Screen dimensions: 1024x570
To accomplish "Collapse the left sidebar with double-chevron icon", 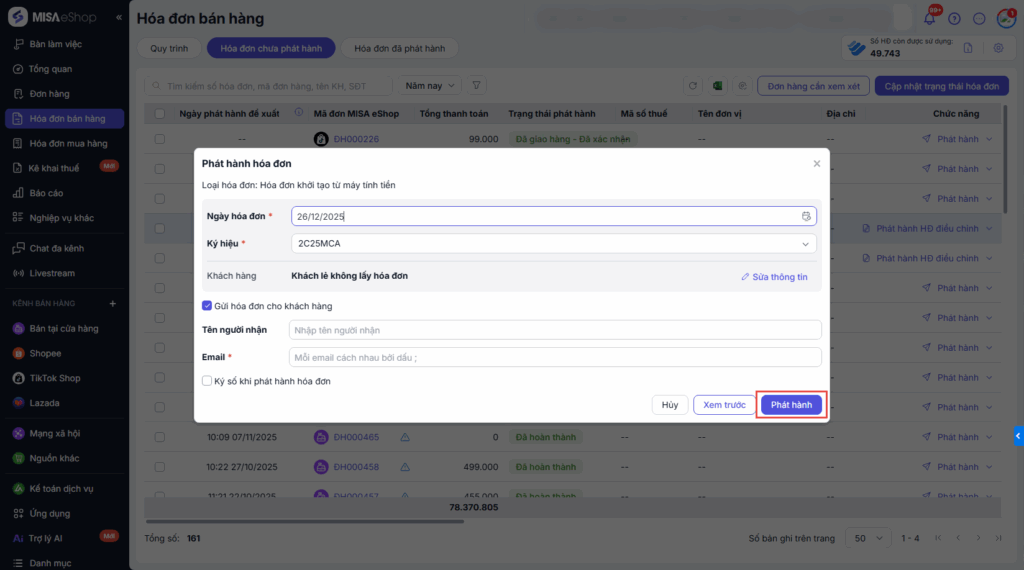I will (x=120, y=18).
